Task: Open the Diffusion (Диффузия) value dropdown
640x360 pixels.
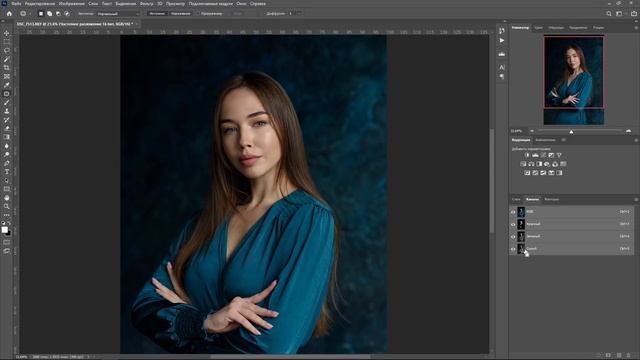Action: click(x=300, y=13)
